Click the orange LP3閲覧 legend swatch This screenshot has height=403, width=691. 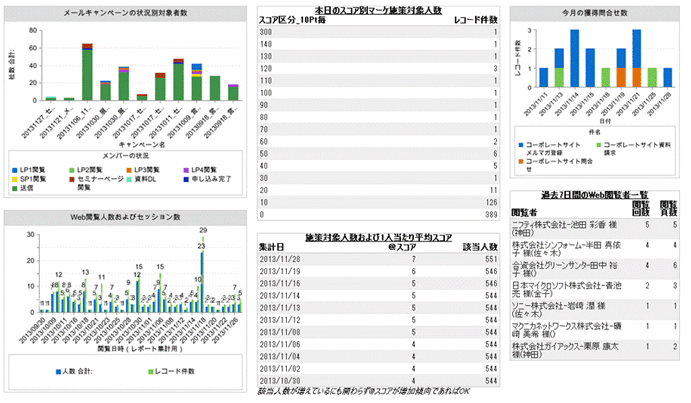pyautogui.click(x=129, y=170)
